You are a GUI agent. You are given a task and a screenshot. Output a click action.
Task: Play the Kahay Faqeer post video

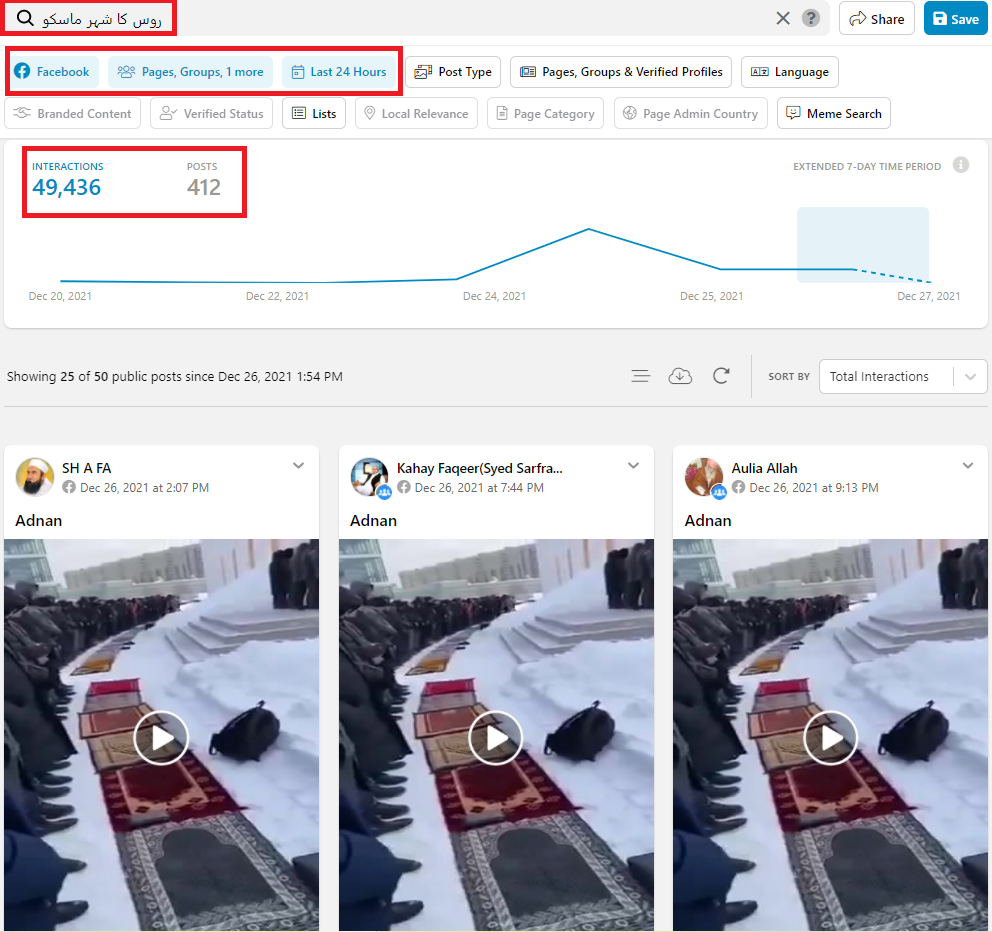tap(496, 739)
